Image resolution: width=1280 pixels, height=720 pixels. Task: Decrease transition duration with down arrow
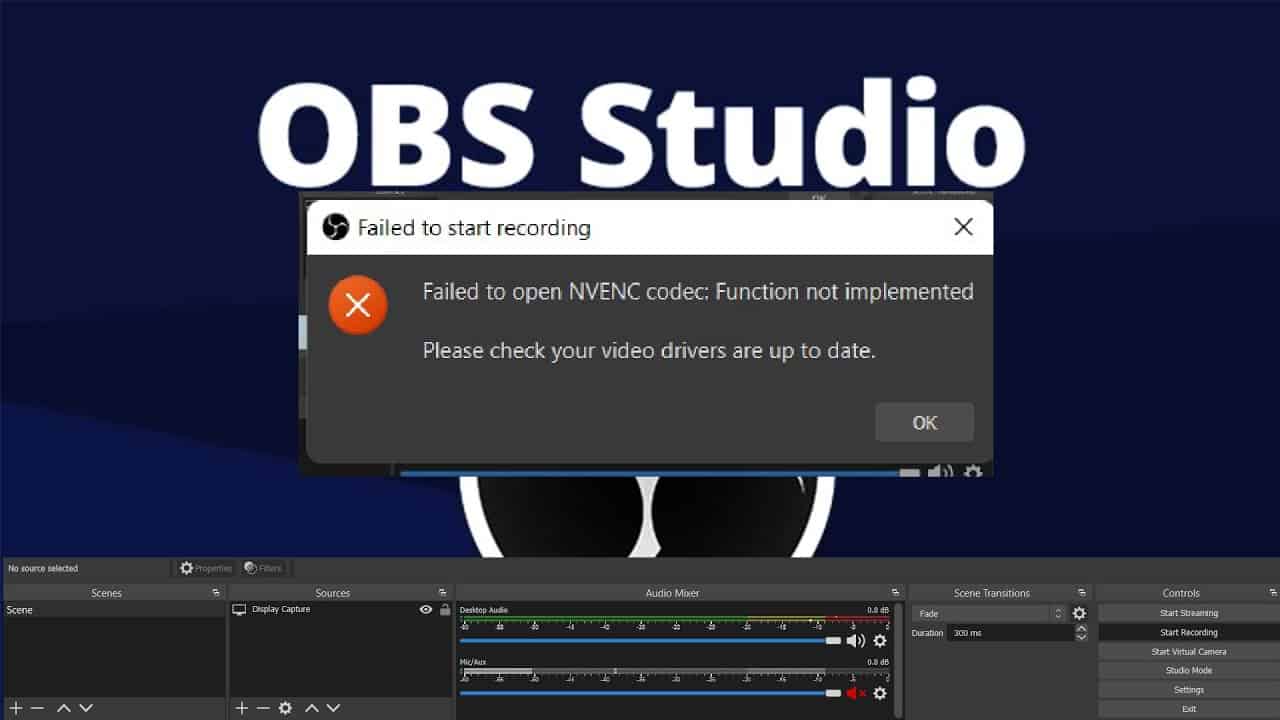[1081, 637]
